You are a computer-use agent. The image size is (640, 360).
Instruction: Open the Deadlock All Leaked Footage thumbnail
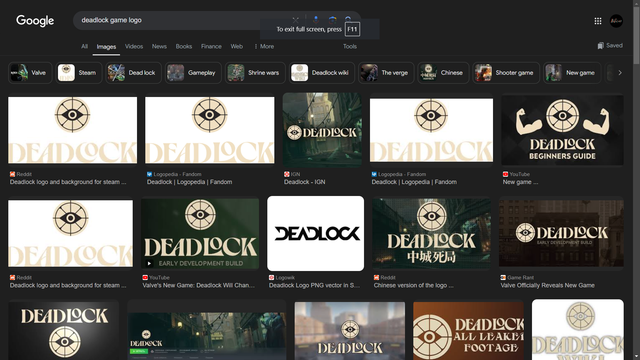click(x=468, y=331)
